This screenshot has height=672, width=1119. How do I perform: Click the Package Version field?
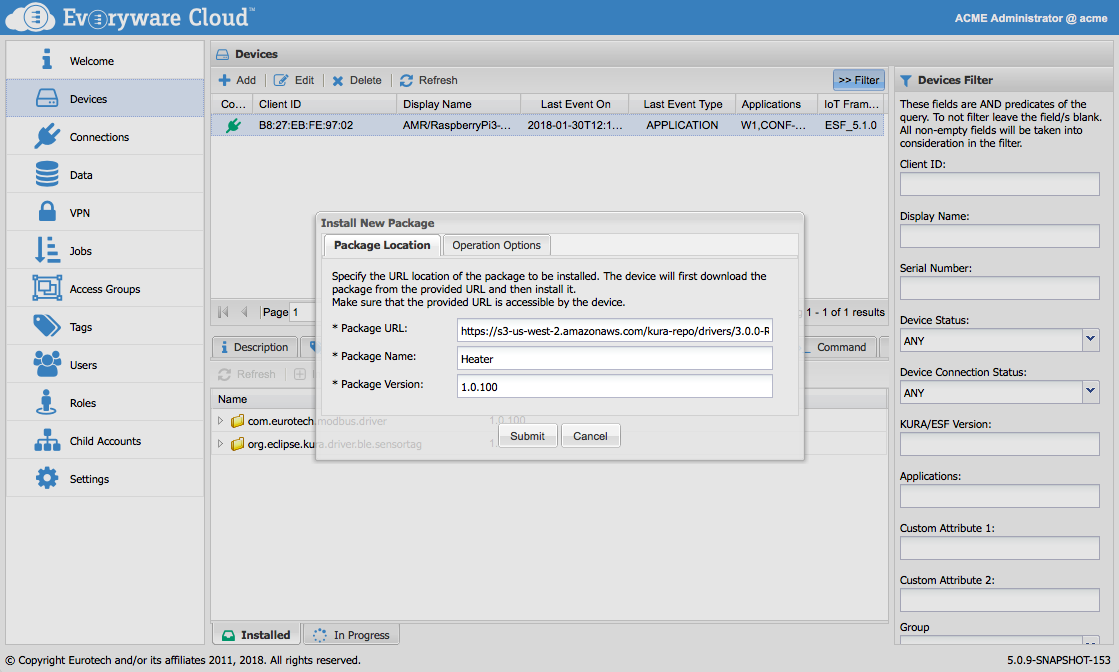[614, 386]
